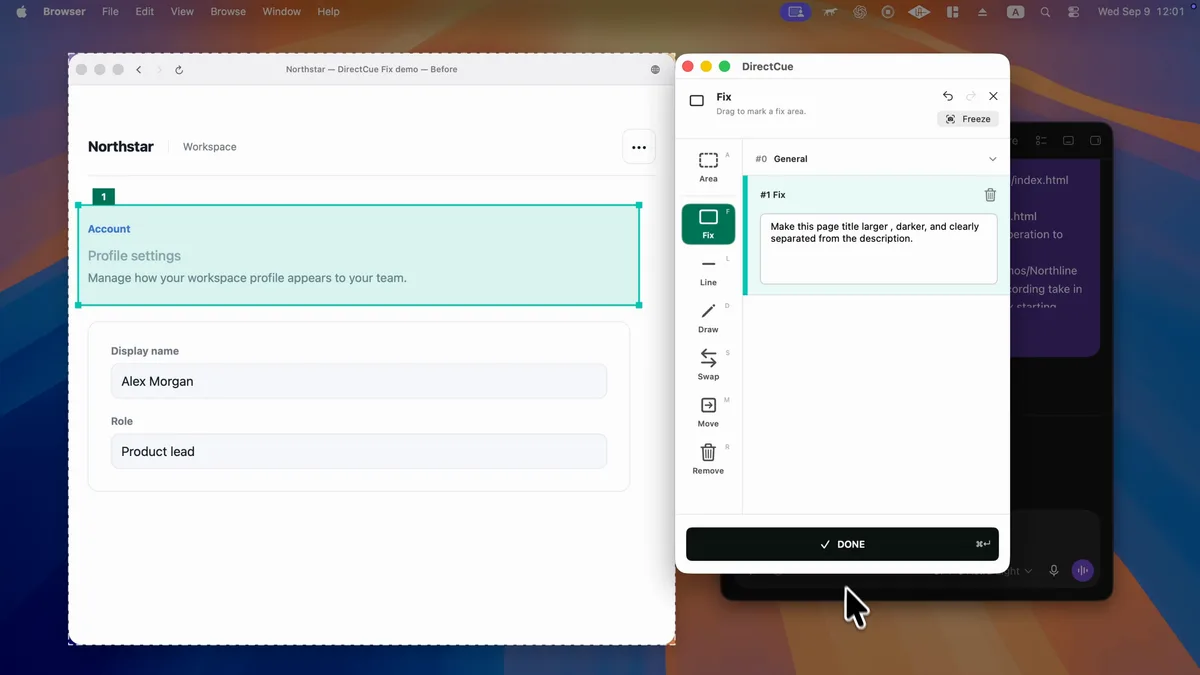Click the screen sharing menu bar icon
This screenshot has width=1200, height=675.
pyautogui.click(x=796, y=12)
